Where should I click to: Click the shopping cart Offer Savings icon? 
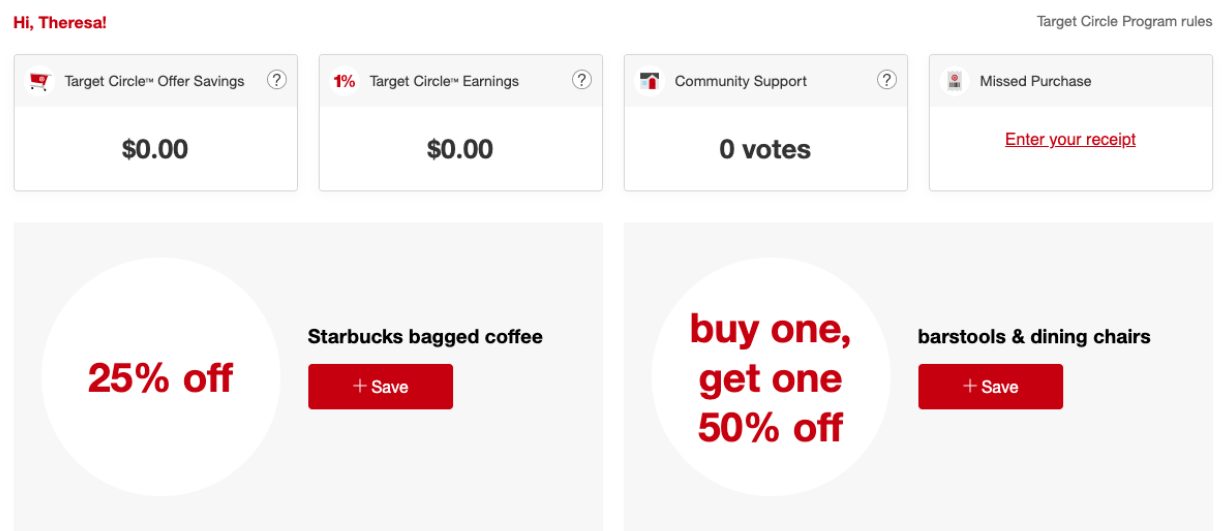(x=40, y=81)
